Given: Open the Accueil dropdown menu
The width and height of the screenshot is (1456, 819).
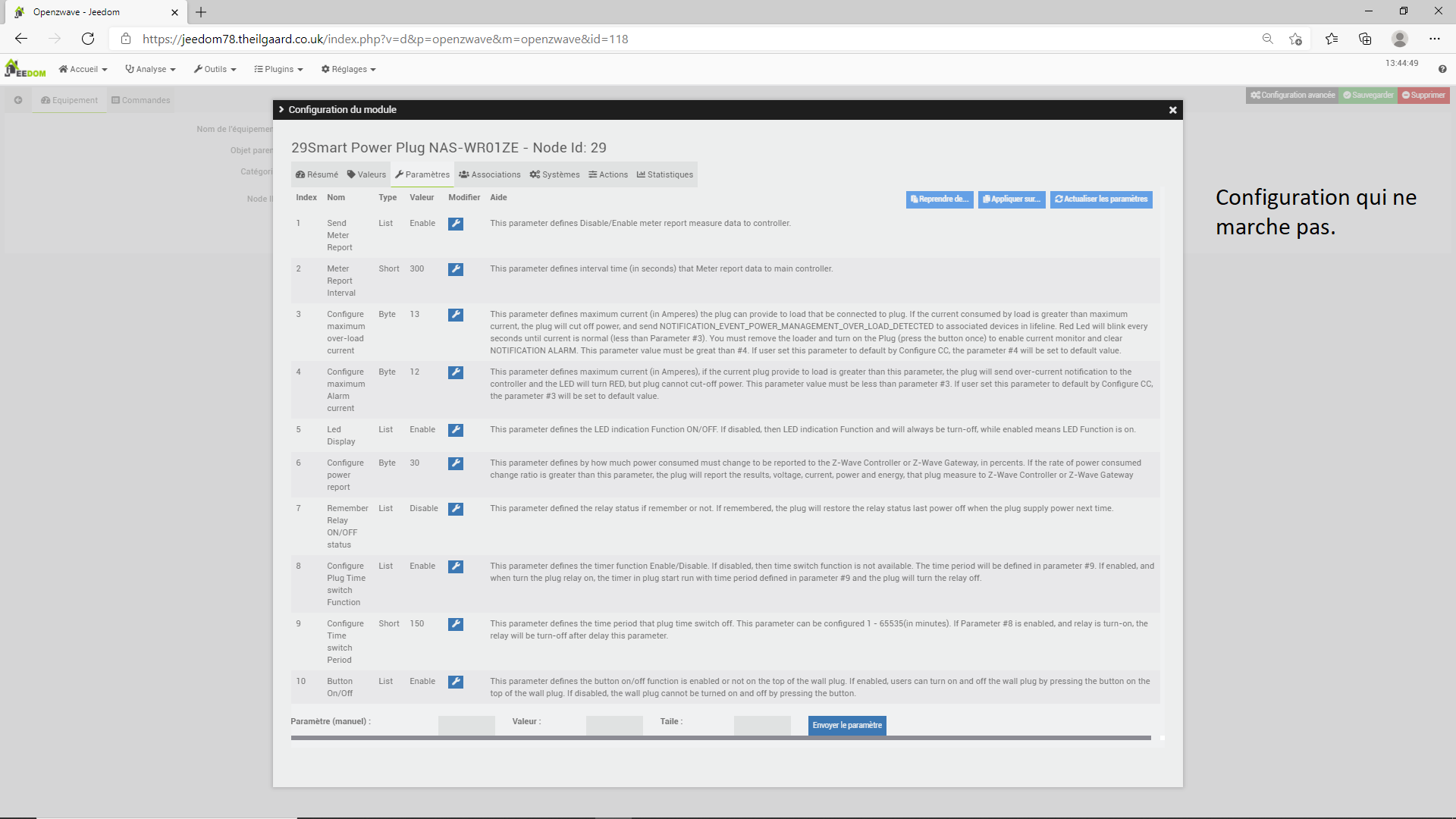Looking at the screenshot, I should point(83,69).
